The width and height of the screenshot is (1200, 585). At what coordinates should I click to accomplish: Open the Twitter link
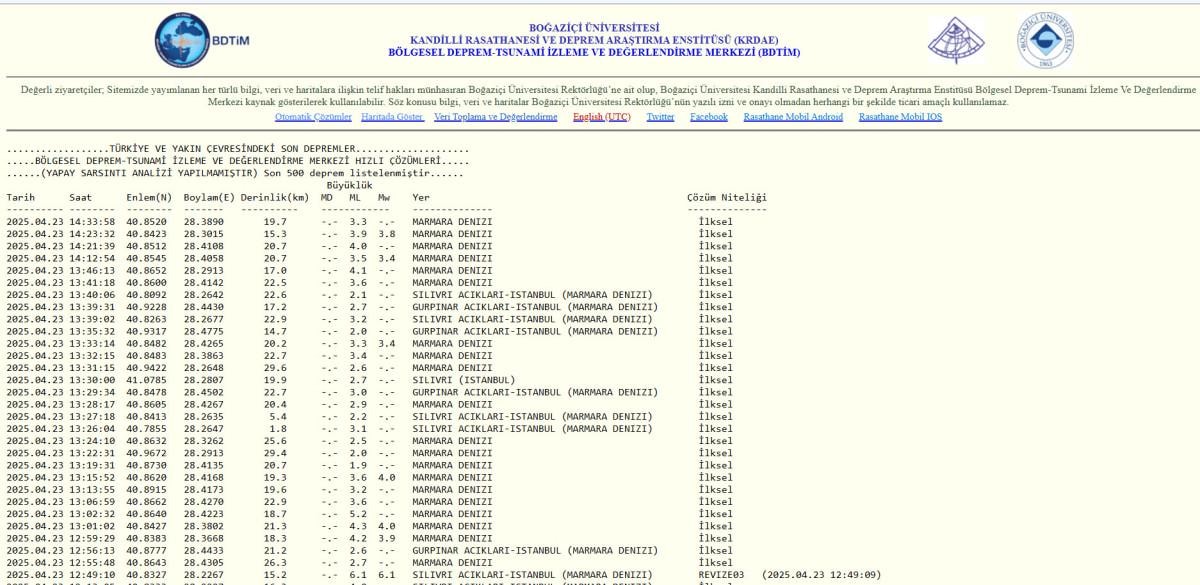click(x=660, y=117)
